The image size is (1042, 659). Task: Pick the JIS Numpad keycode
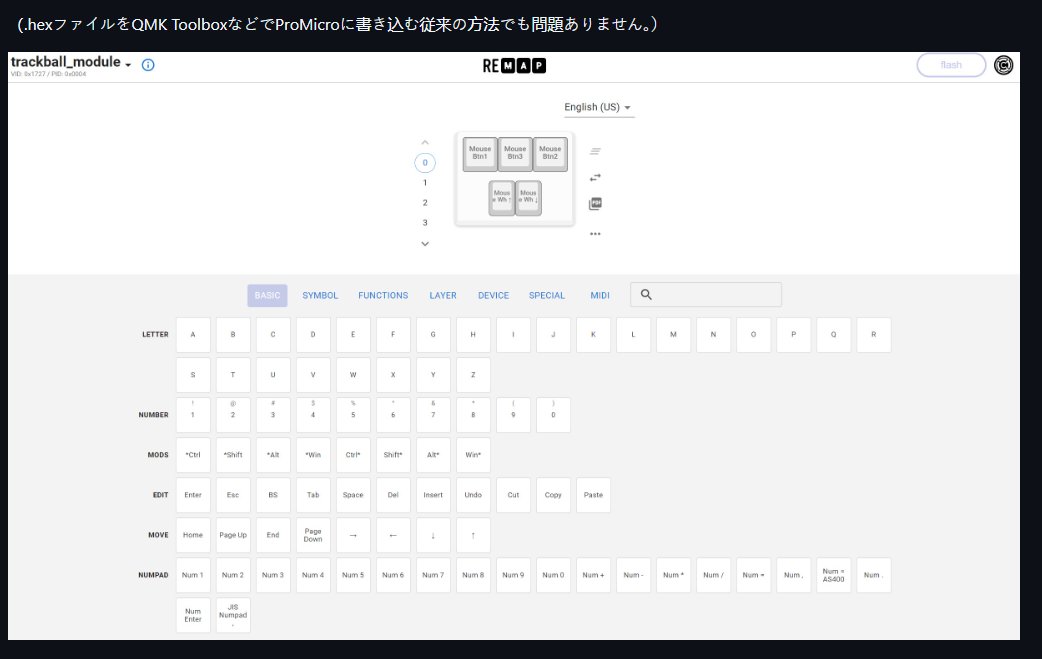233,615
